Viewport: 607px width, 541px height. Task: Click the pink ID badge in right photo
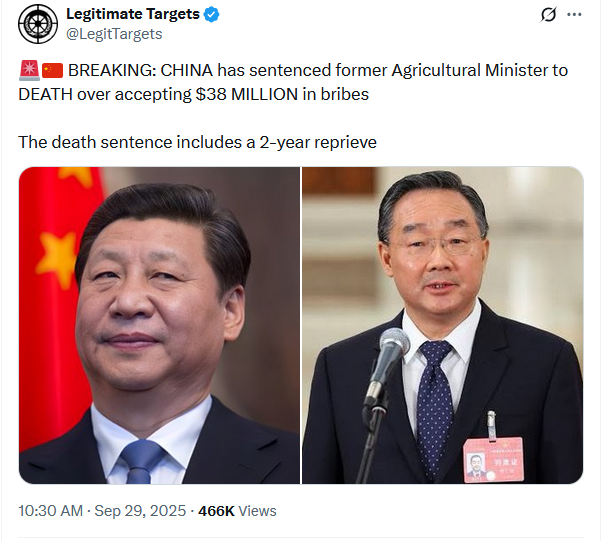pyautogui.click(x=494, y=460)
